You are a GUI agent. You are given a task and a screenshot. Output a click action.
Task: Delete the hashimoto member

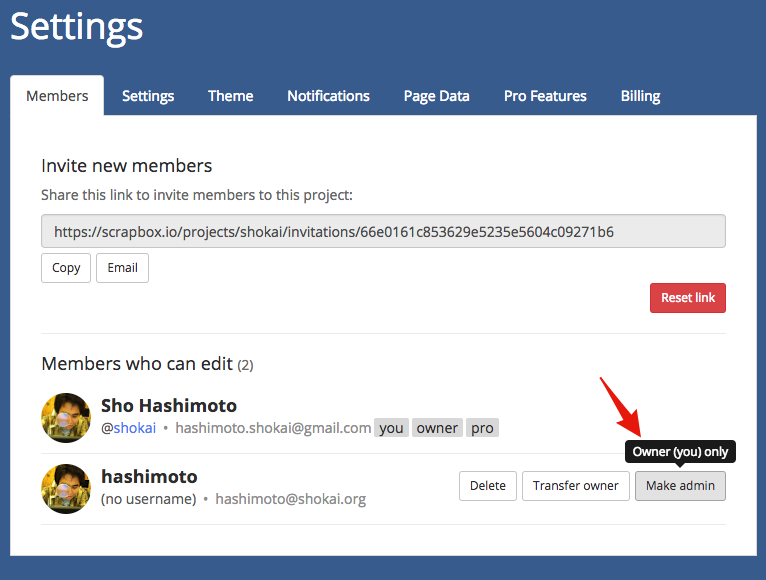coord(488,486)
